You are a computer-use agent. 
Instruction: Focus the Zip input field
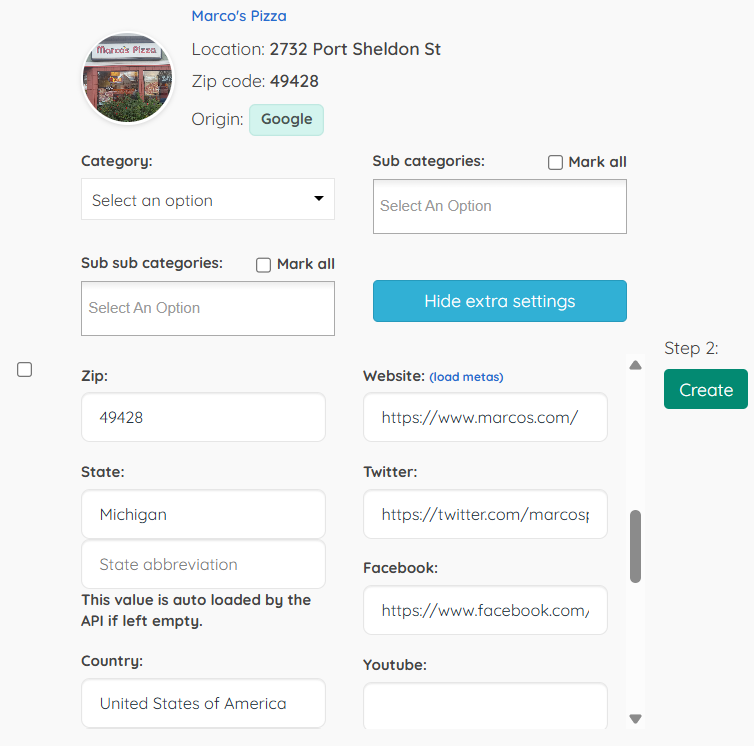click(x=204, y=417)
